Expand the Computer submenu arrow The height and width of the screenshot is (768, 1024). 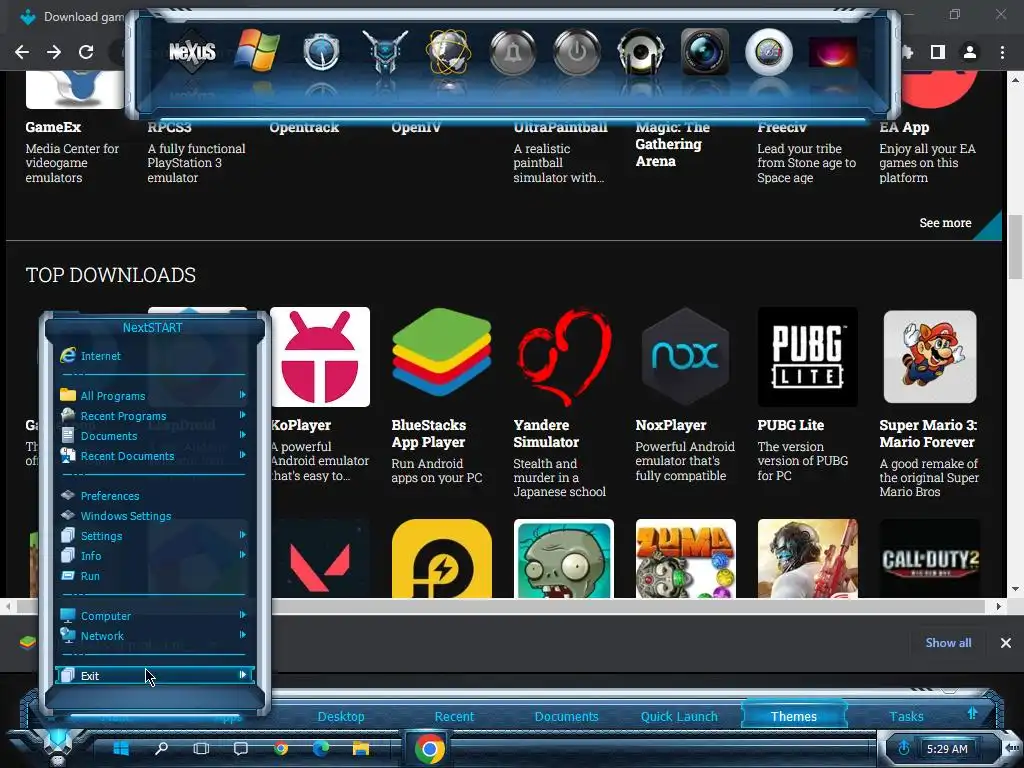(x=242, y=615)
